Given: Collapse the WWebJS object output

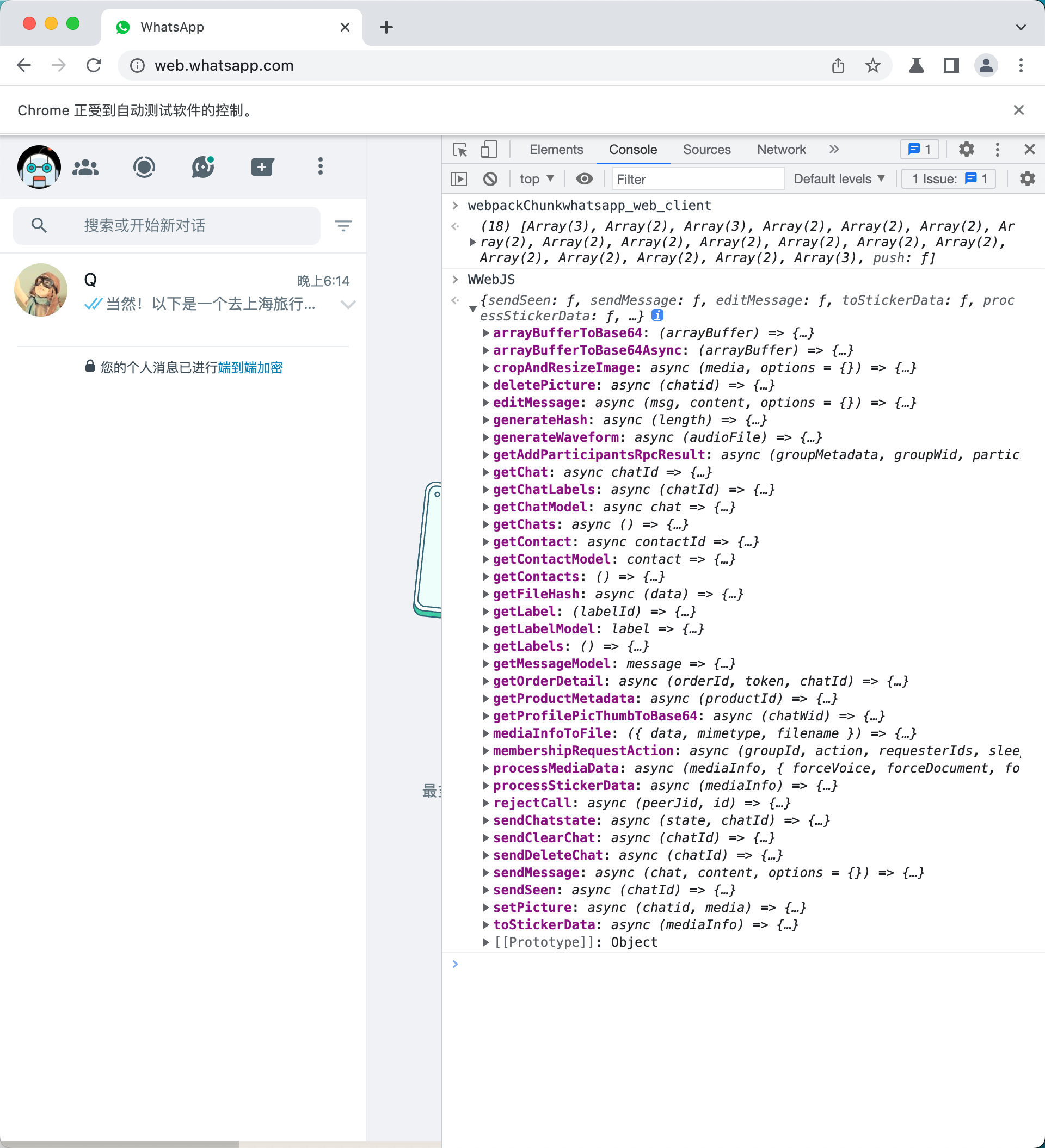Looking at the screenshot, I should coord(472,308).
